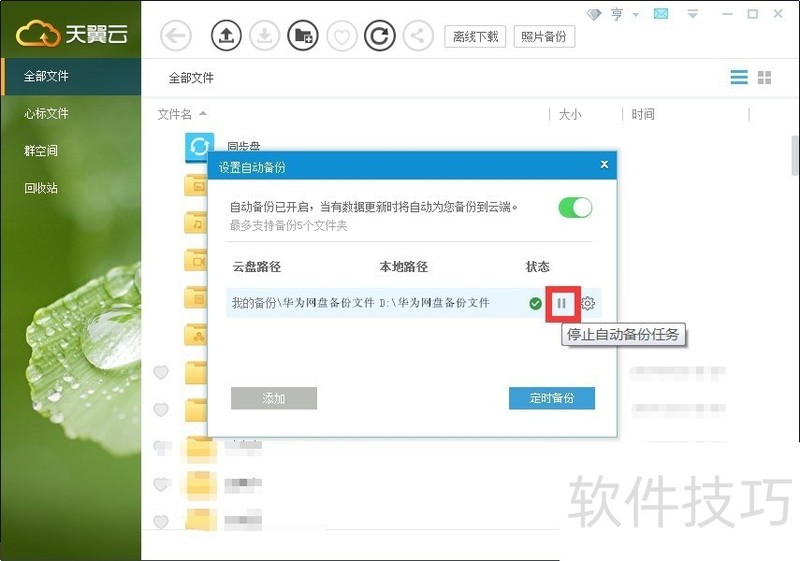Screen dimensions: 800x561
Task: Go to 心标文件 in sidebar
Action: click(47, 113)
